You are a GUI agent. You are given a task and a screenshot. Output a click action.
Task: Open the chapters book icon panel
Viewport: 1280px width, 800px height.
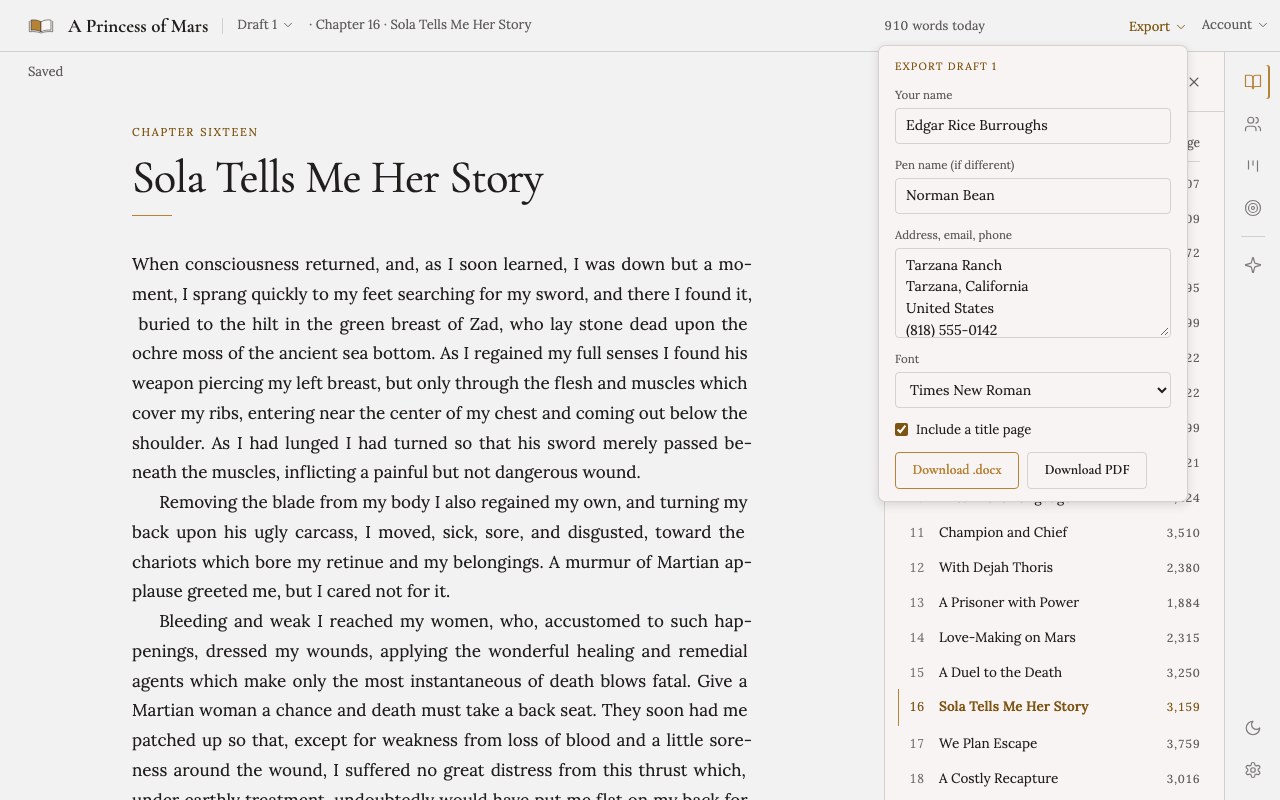click(1252, 82)
